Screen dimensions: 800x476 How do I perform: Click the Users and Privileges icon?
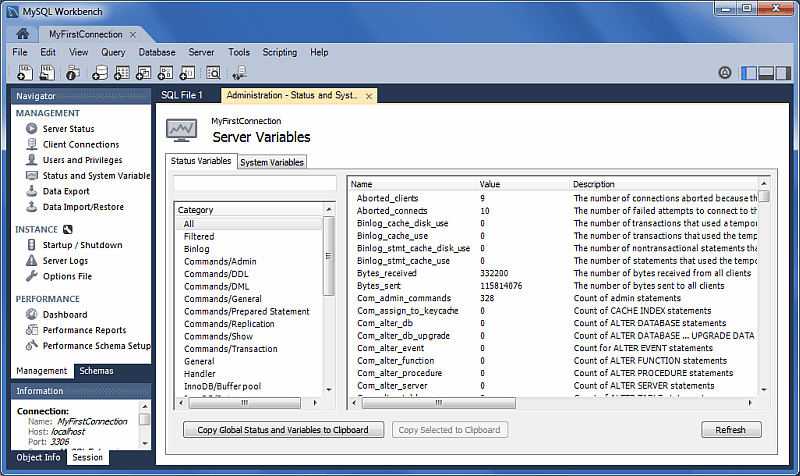coord(32,160)
